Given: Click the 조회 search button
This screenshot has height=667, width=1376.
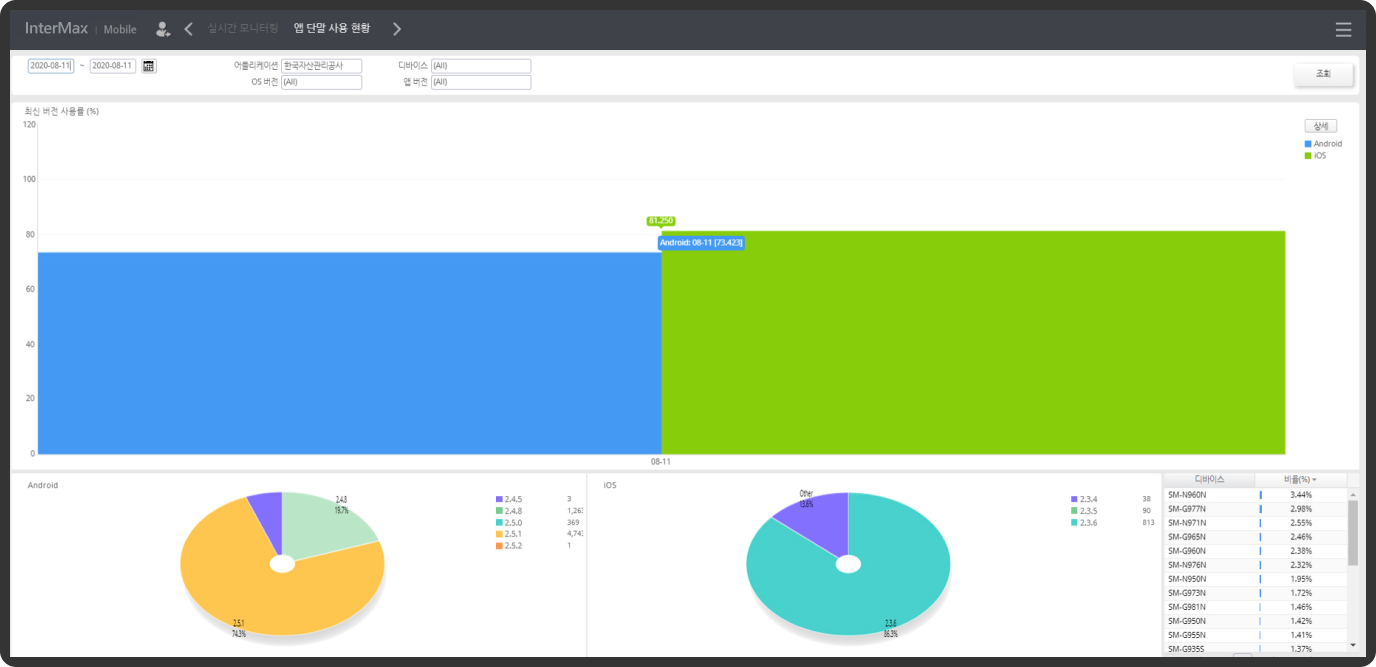Looking at the screenshot, I should [1323, 74].
